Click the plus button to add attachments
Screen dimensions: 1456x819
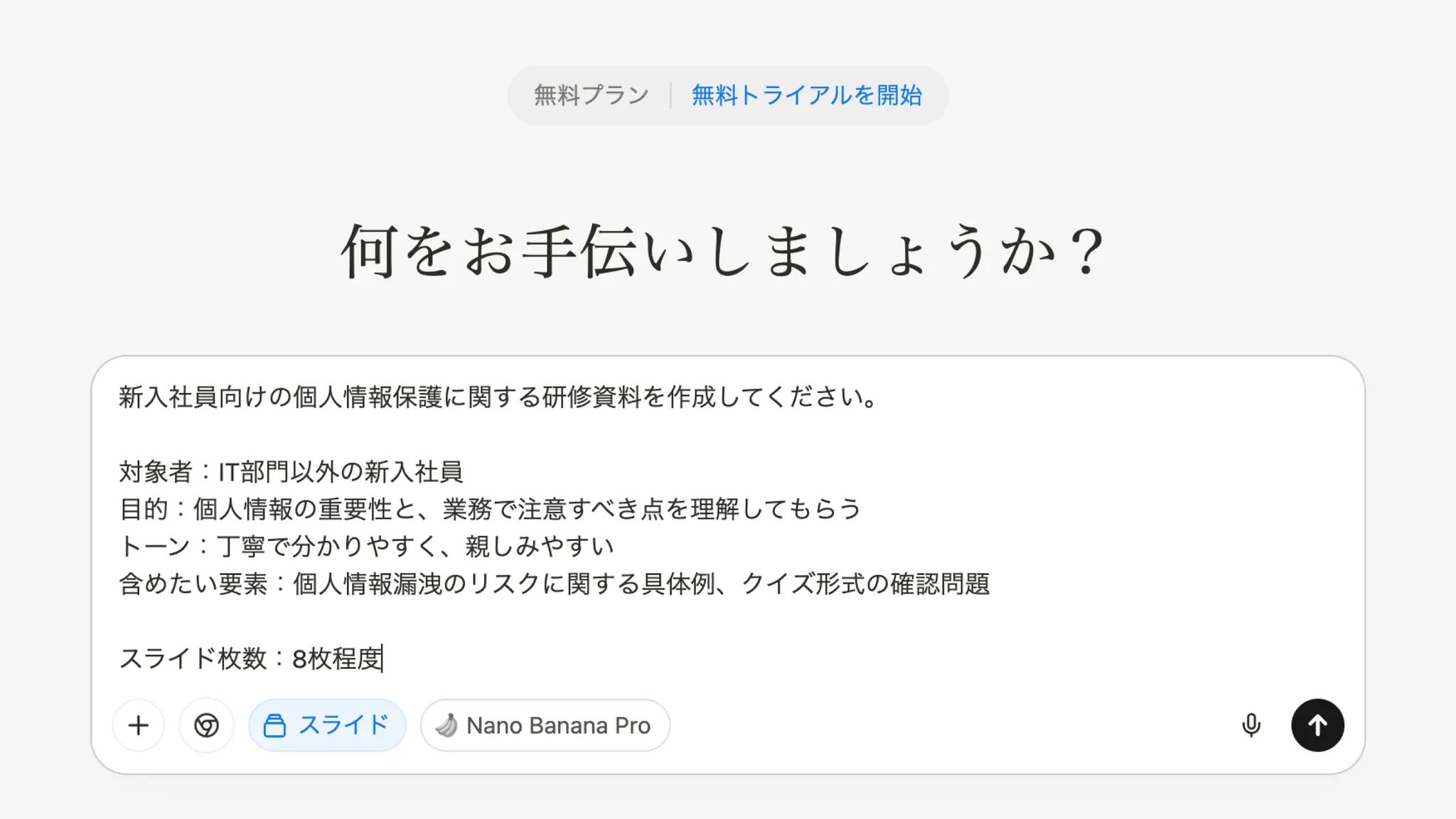(139, 725)
